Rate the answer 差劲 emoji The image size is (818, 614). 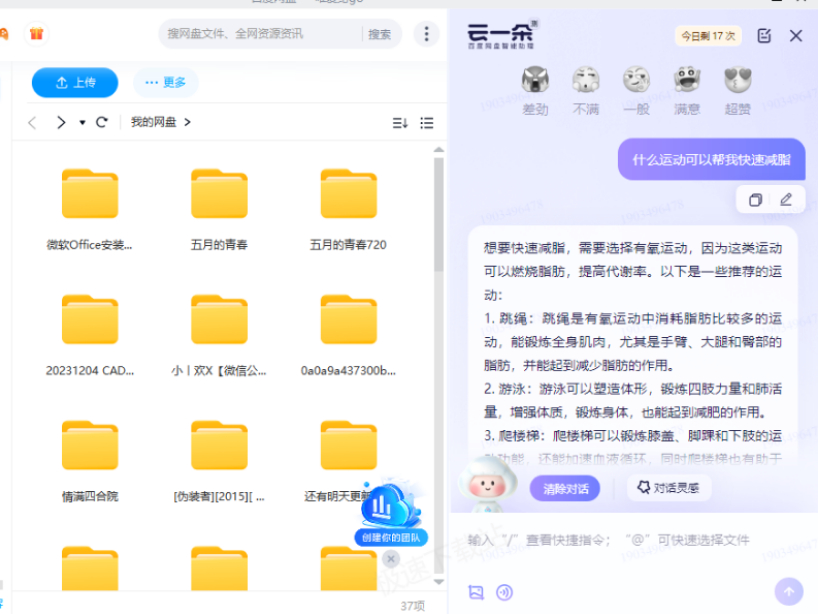535,90
